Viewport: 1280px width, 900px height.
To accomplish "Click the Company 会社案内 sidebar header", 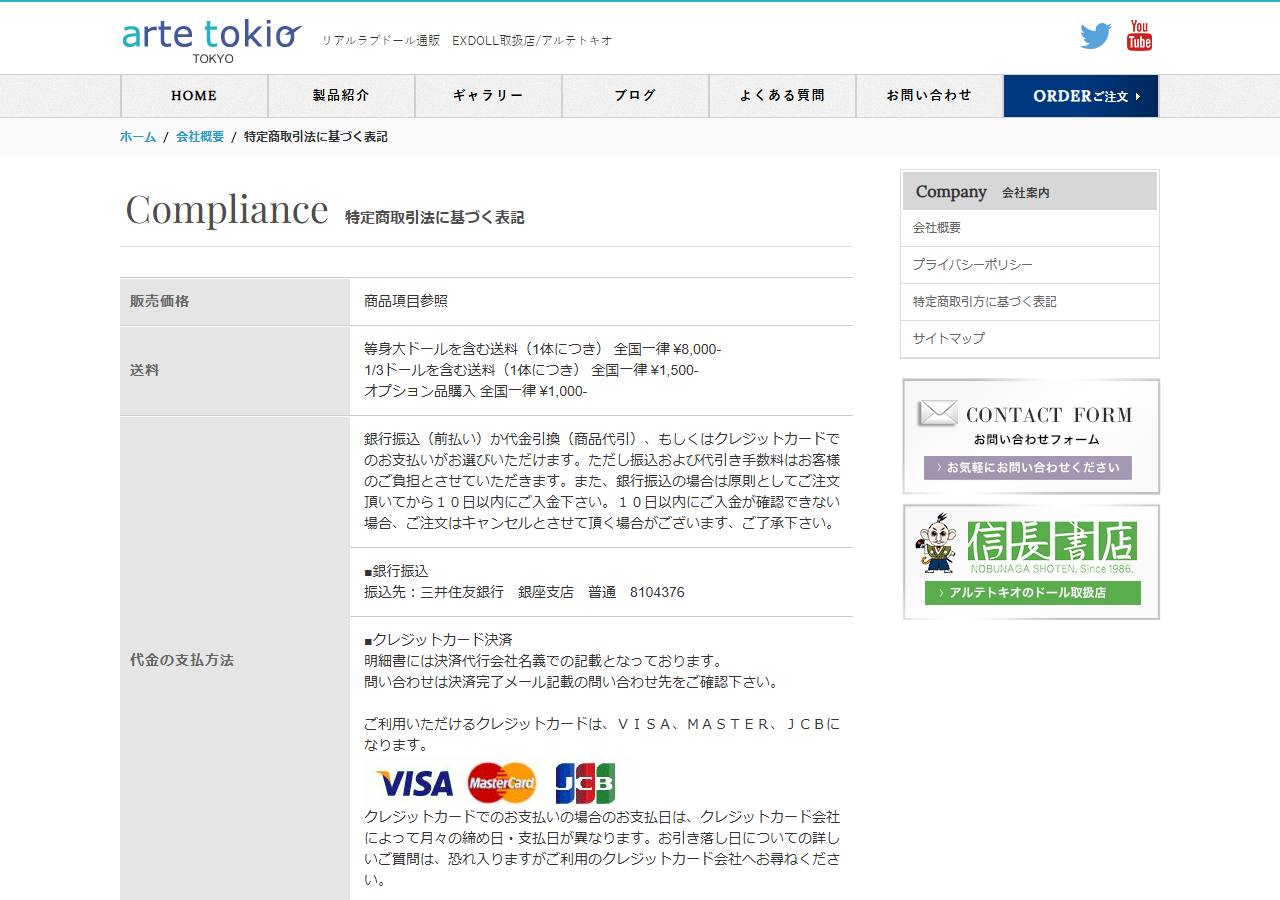I will pos(1030,191).
